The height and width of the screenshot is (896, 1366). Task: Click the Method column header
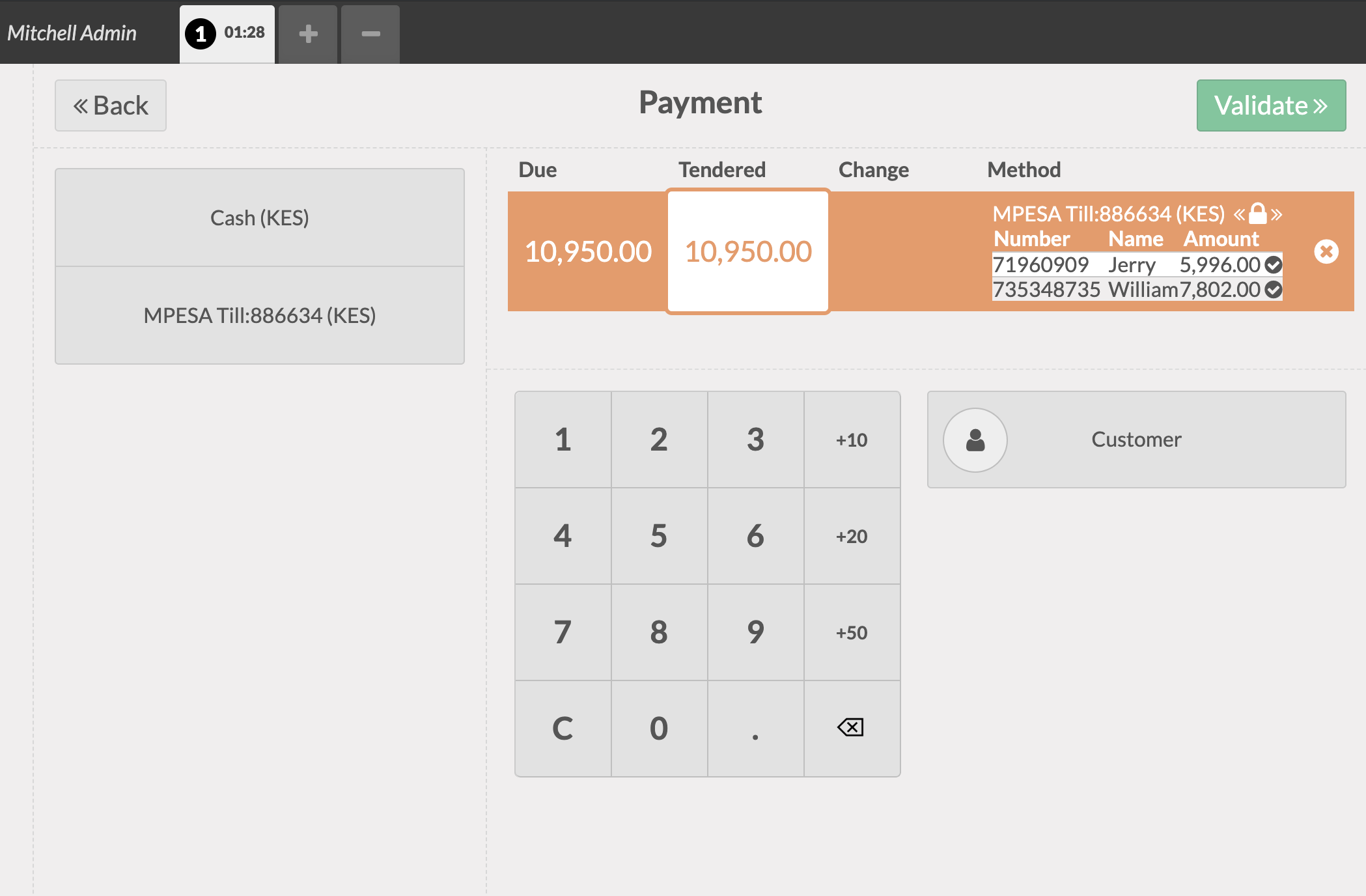pyautogui.click(x=1024, y=170)
